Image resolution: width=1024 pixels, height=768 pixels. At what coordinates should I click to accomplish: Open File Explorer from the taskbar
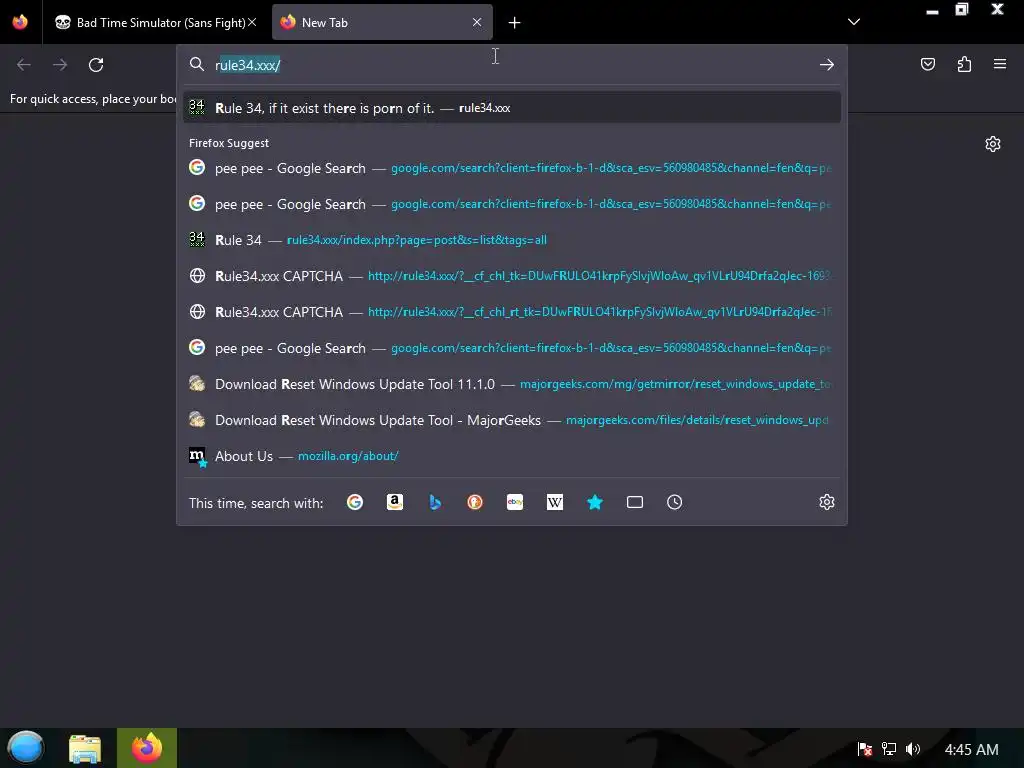click(x=85, y=748)
